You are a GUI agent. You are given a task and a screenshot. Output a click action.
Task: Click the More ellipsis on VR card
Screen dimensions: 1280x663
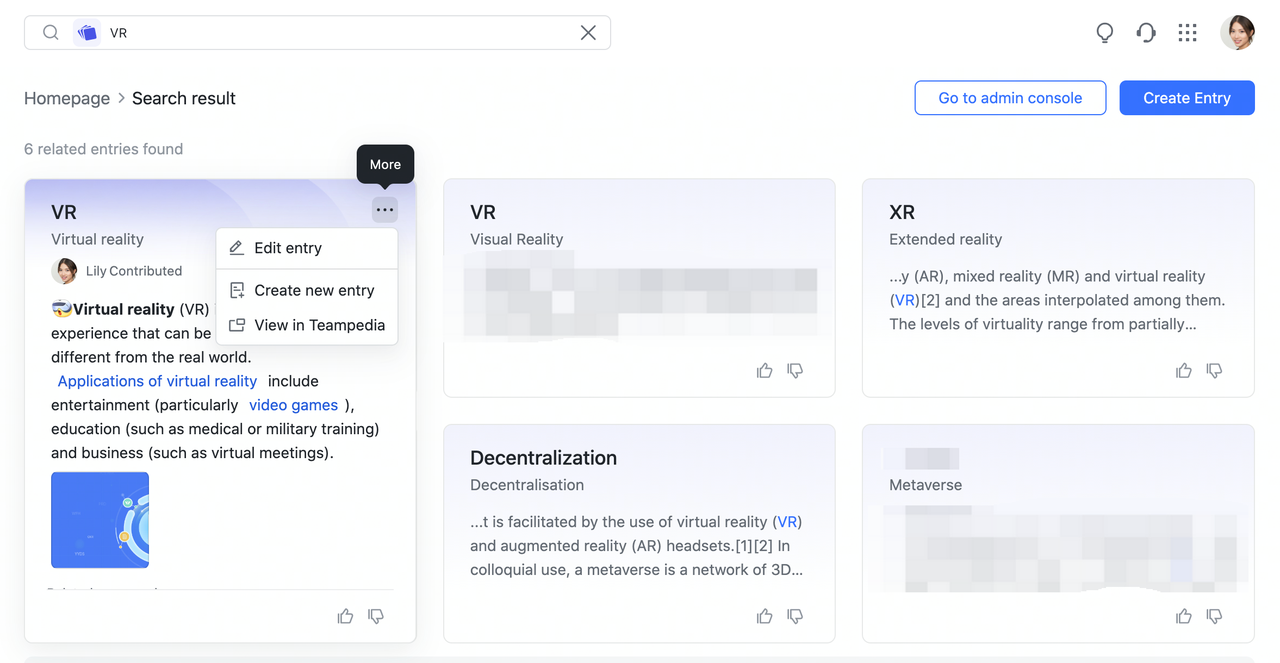click(x=384, y=210)
